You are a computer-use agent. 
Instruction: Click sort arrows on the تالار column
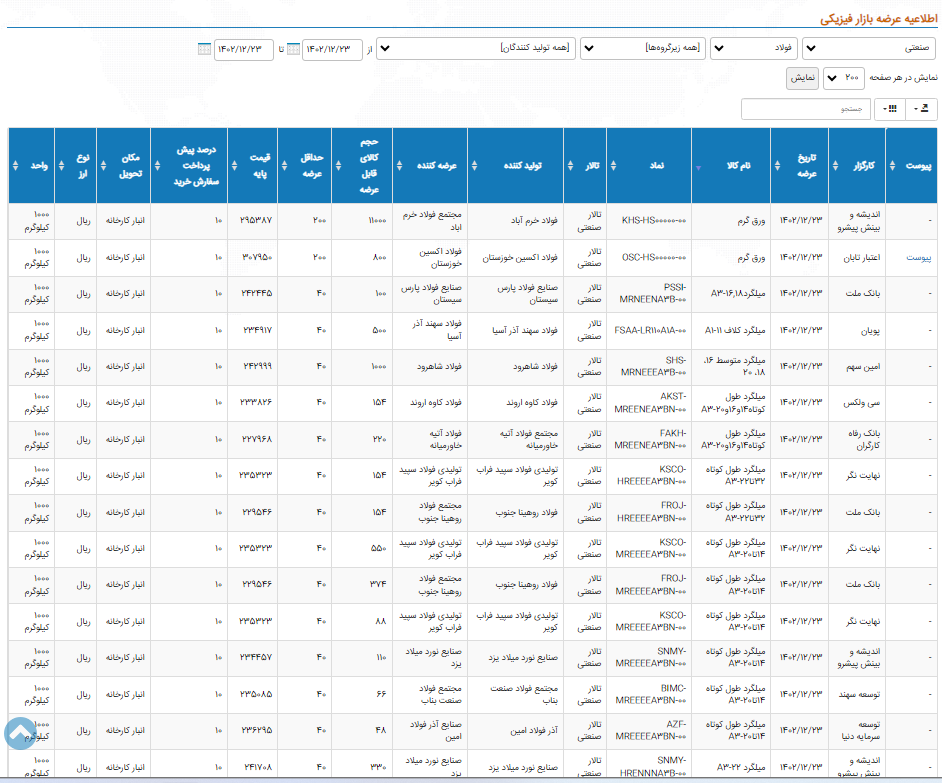pyautogui.click(x=570, y=166)
